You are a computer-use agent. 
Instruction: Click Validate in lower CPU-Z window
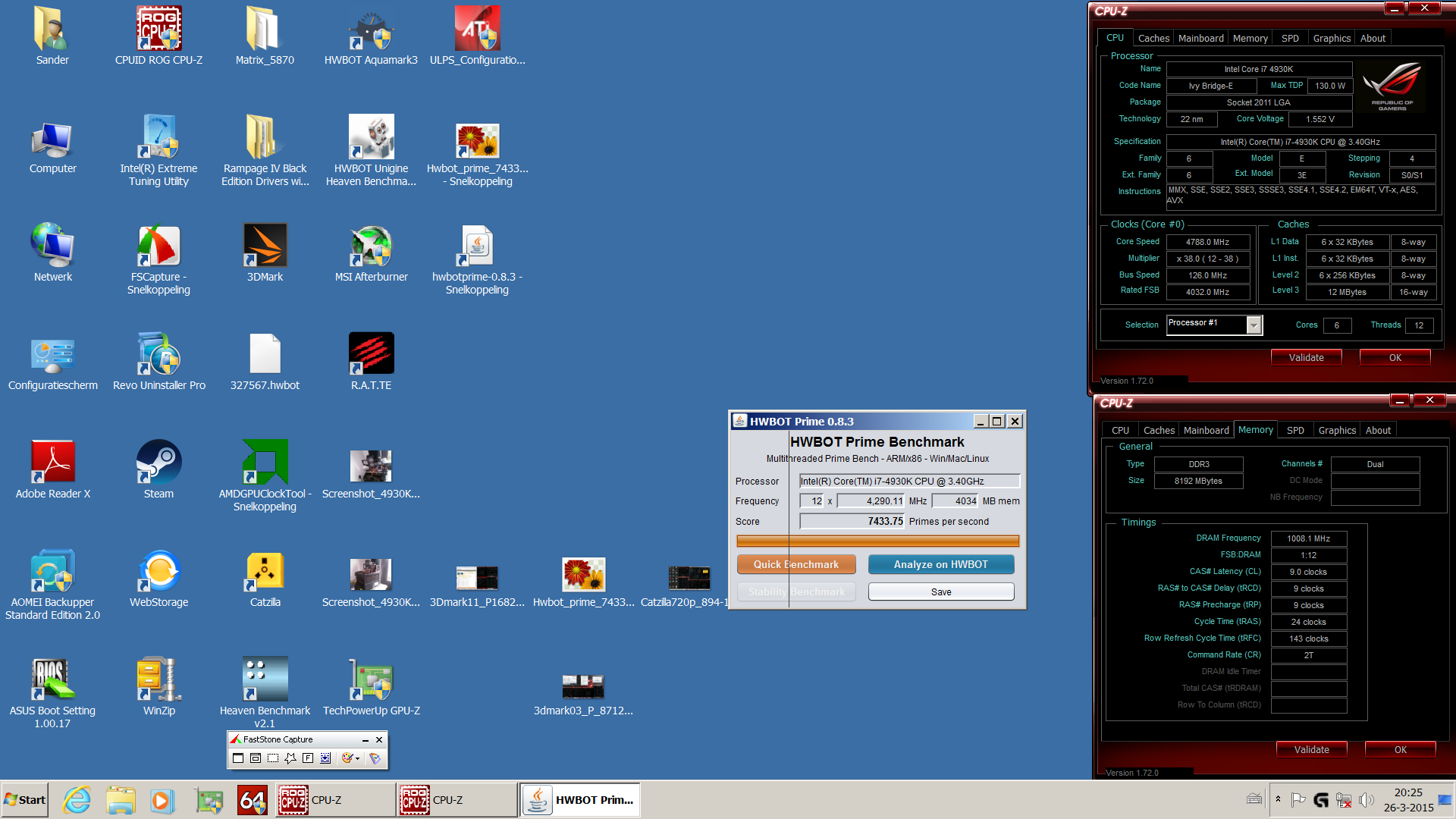1311,749
